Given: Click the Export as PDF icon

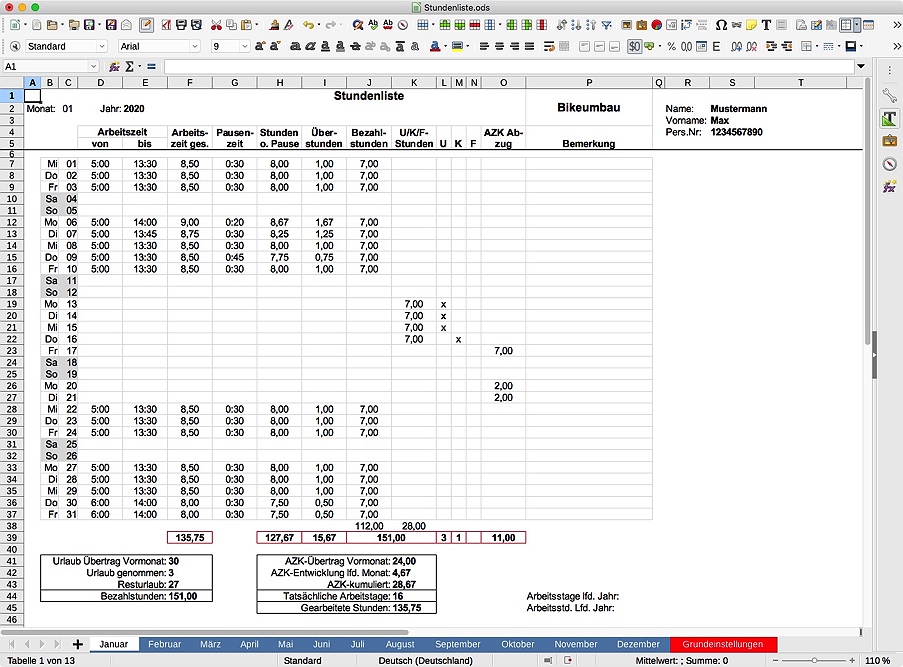Looking at the screenshot, I should point(166,25).
